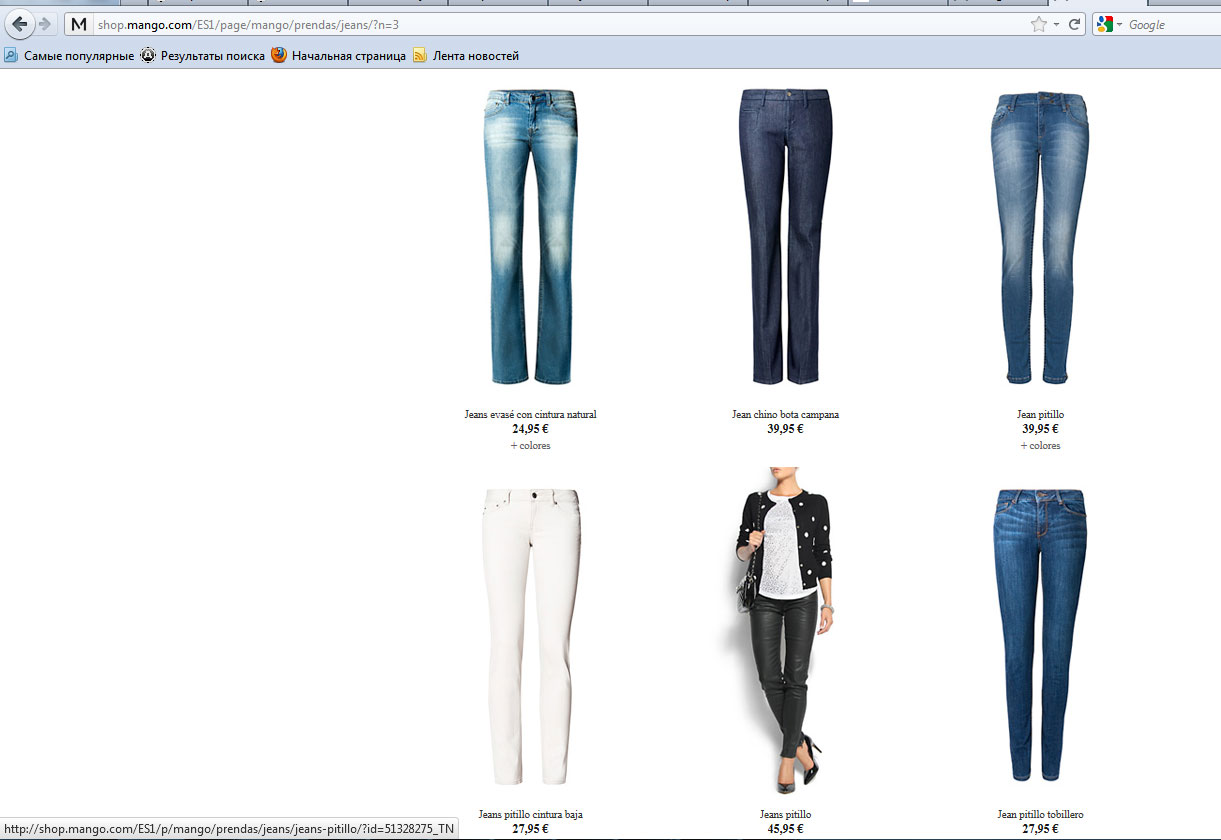The width and height of the screenshot is (1221, 840).
Task: Click the browser back arrow button
Action: click(x=20, y=24)
